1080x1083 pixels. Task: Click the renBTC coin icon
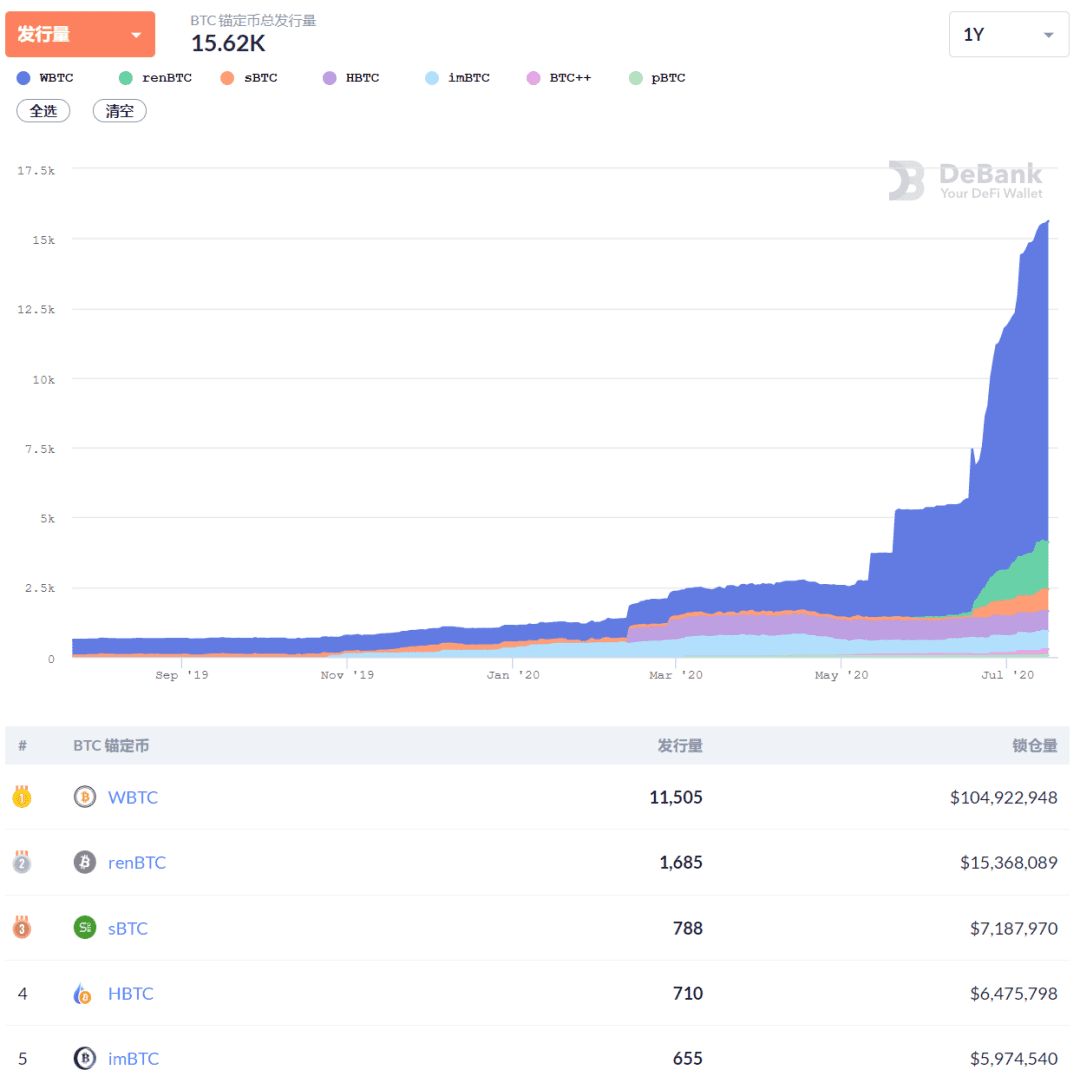[x=85, y=862]
